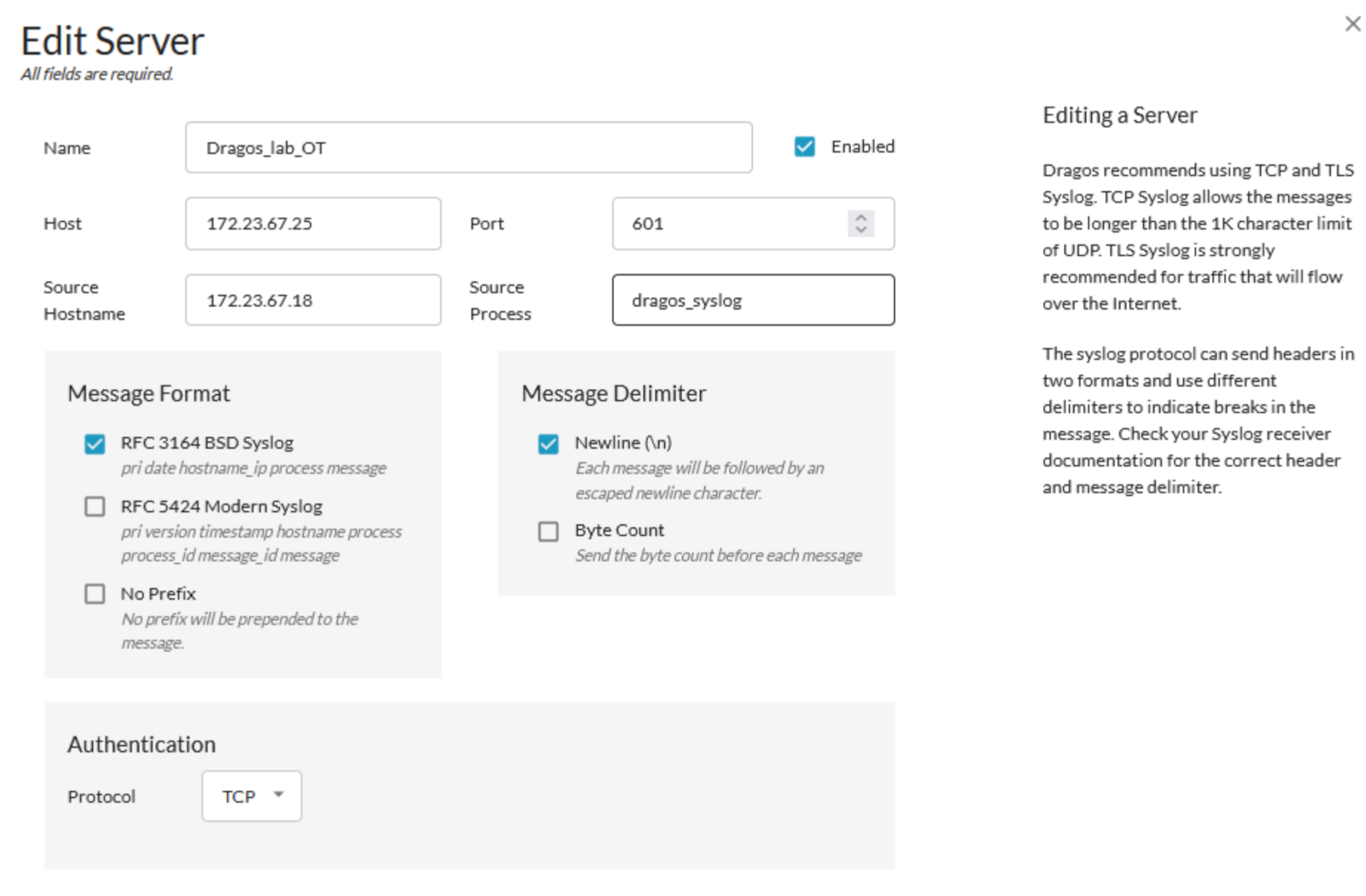Disable the Enabled checkbox

pos(803,146)
